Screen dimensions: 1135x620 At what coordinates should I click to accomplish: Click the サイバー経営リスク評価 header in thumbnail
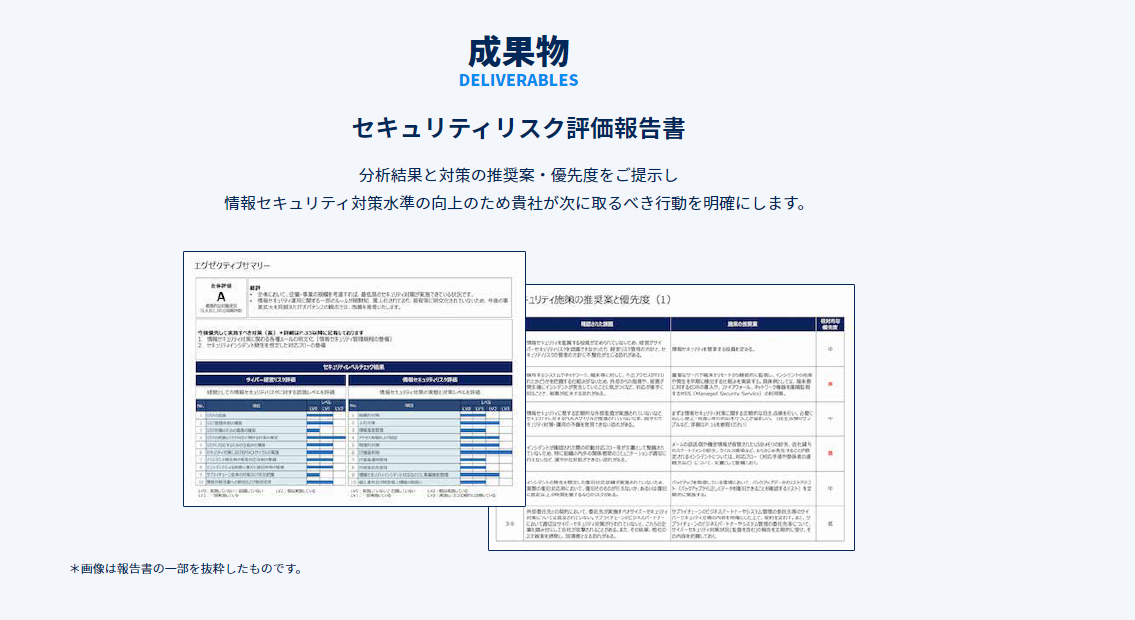pos(270,380)
